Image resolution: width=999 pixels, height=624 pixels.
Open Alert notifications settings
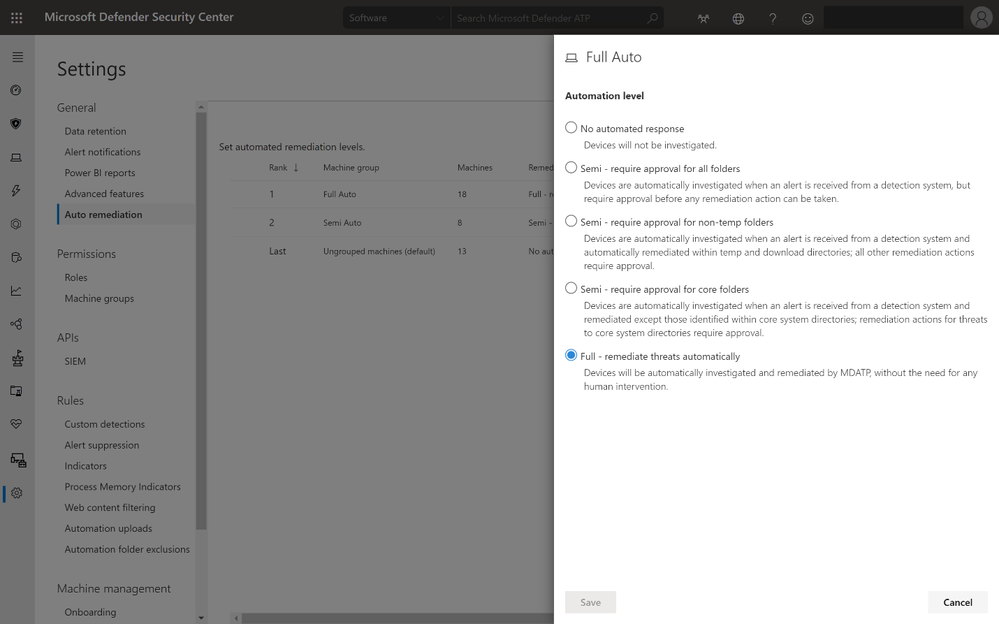point(103,152)
